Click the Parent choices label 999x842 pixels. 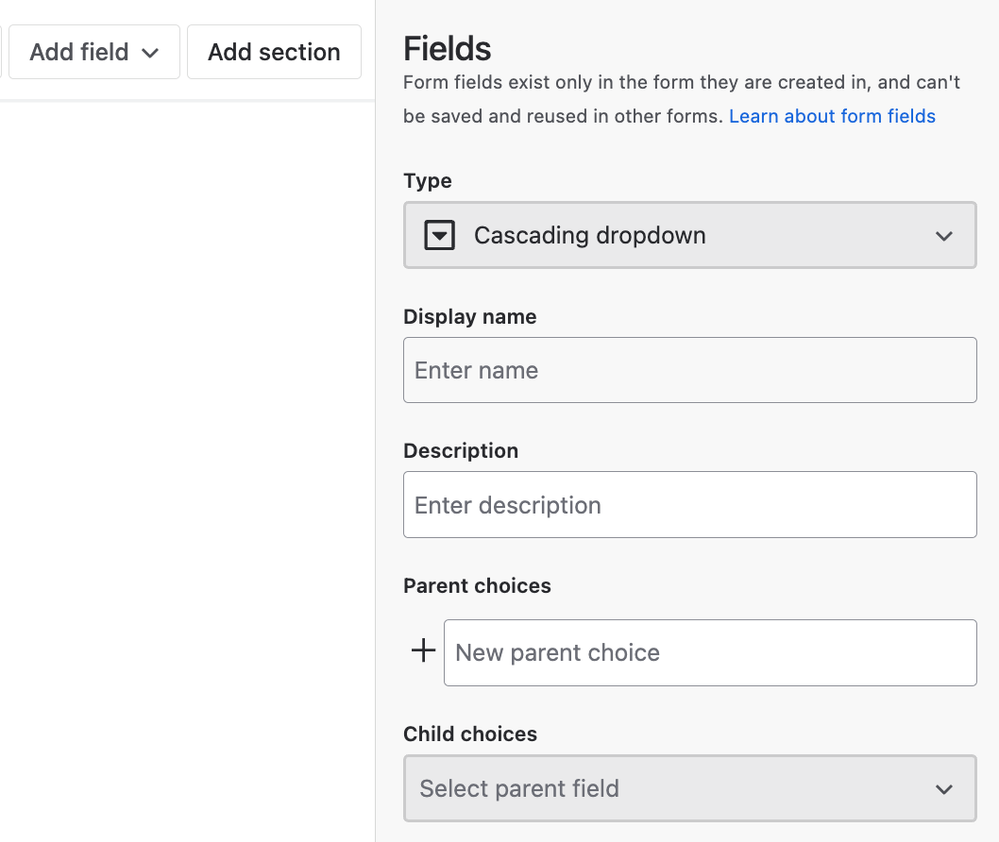point(477,586)
